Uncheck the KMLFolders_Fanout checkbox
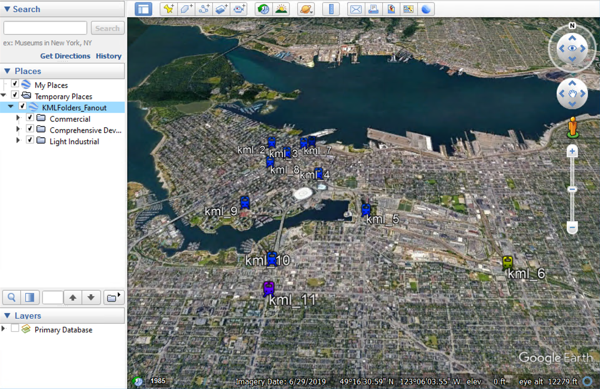This screenshot has height=389, width=600. (x=23, y=106)
